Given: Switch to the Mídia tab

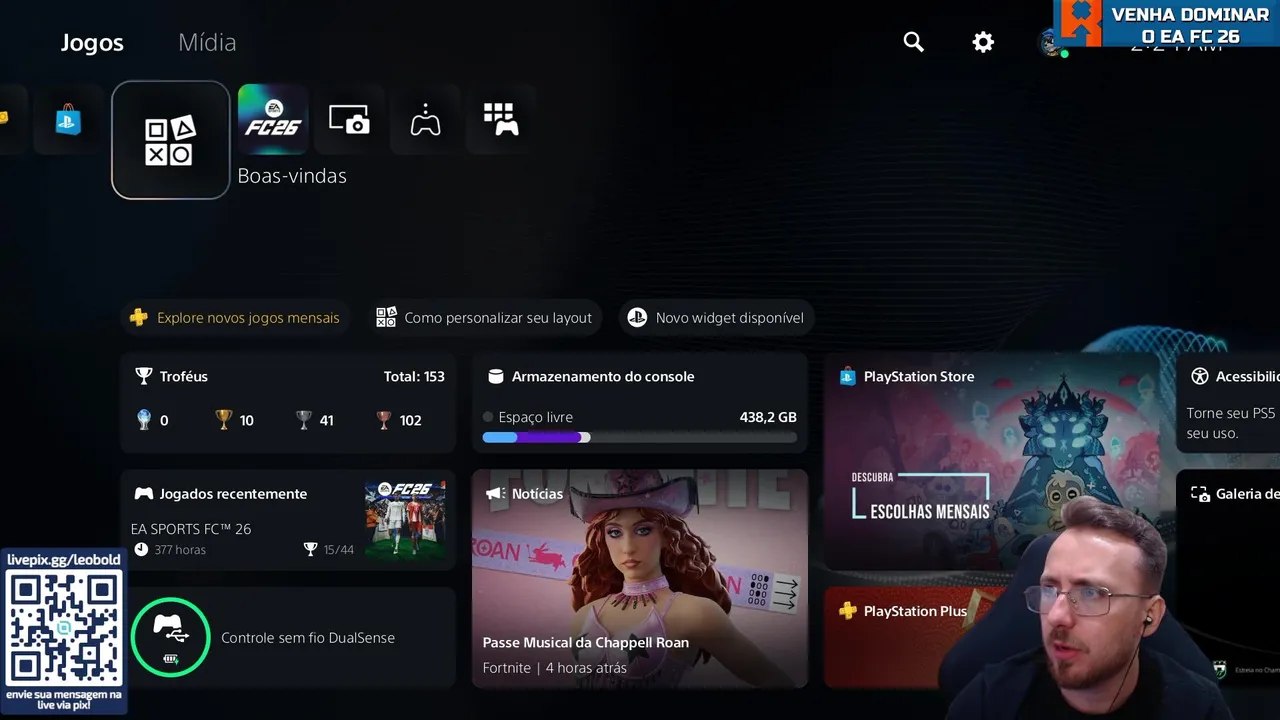Looking at the screenshot, I should pyautogui.click(x=207, y=43).
